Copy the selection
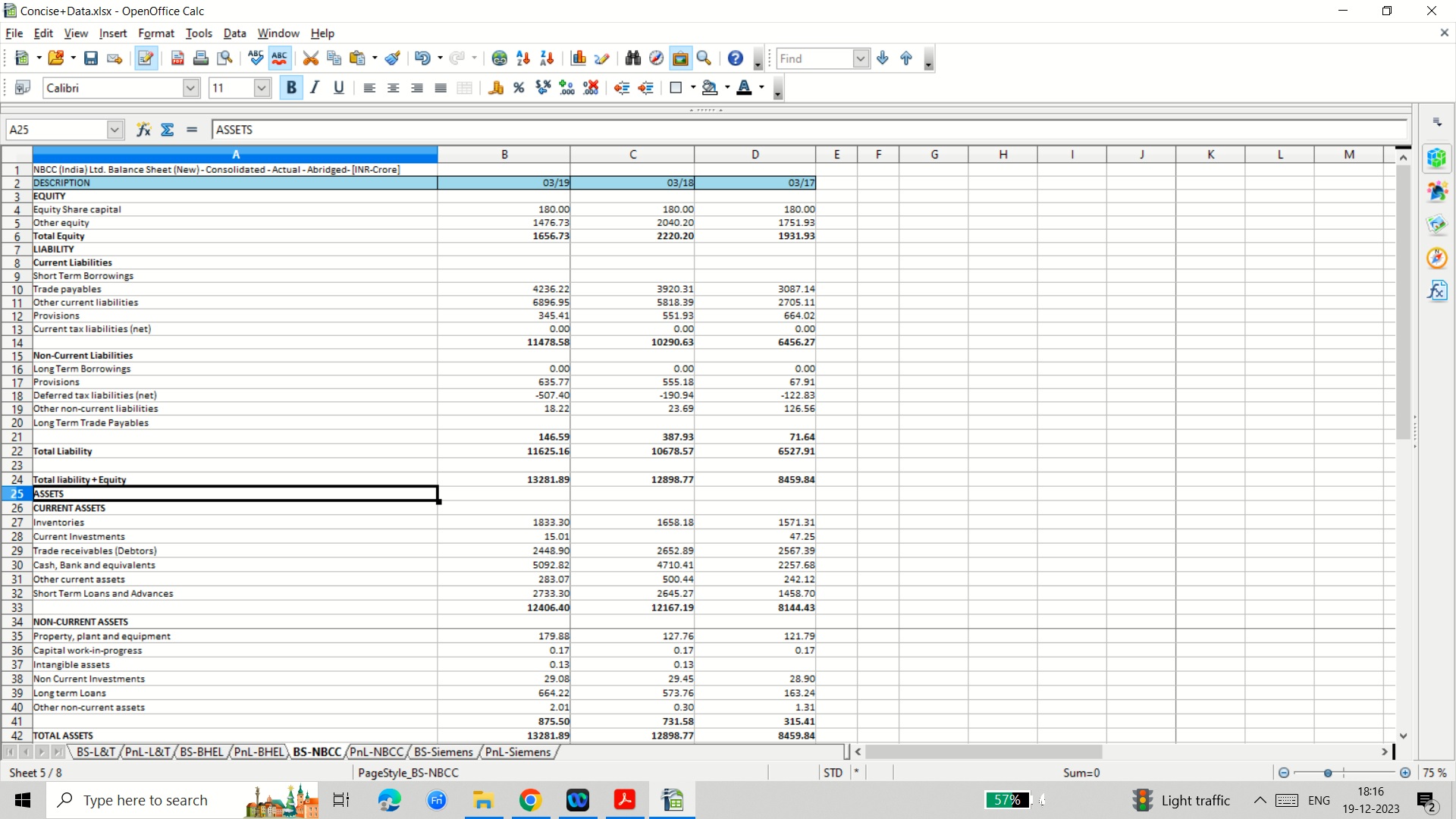1456x819 pixels. pos(334,58)
